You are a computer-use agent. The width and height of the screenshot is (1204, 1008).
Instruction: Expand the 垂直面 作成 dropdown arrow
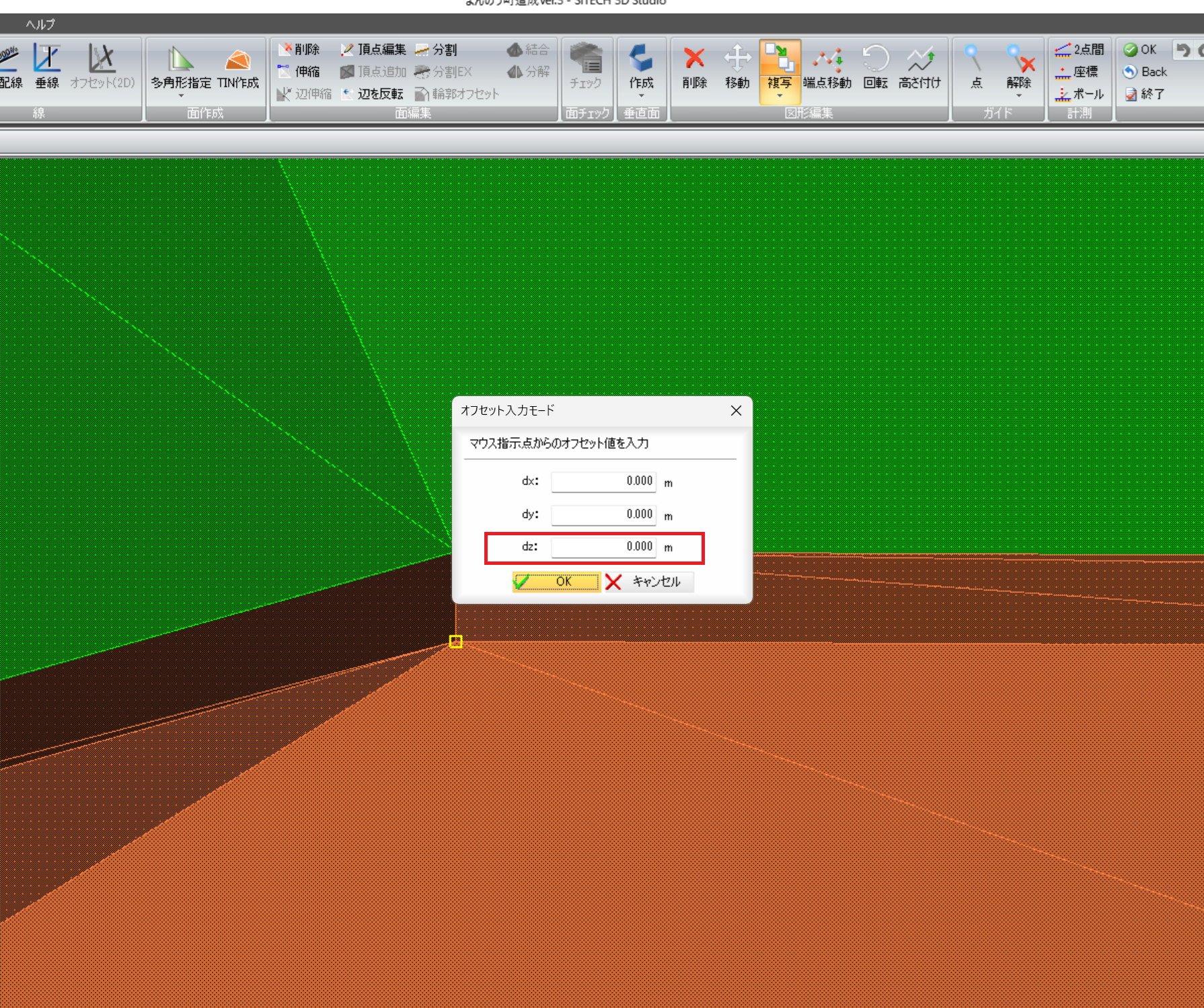click(641, 96)
